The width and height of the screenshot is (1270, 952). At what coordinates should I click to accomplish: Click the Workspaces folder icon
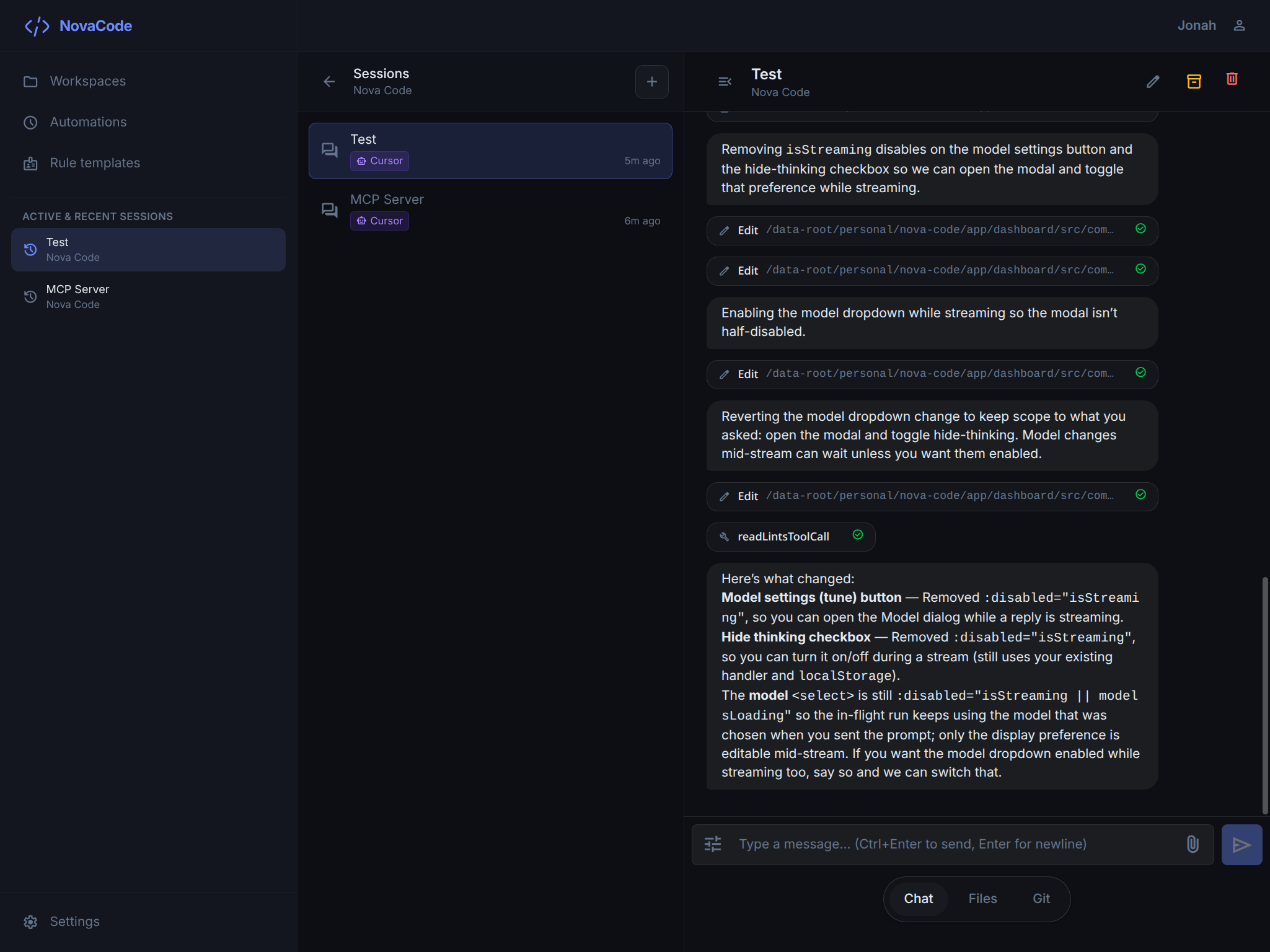pos(30,82)
